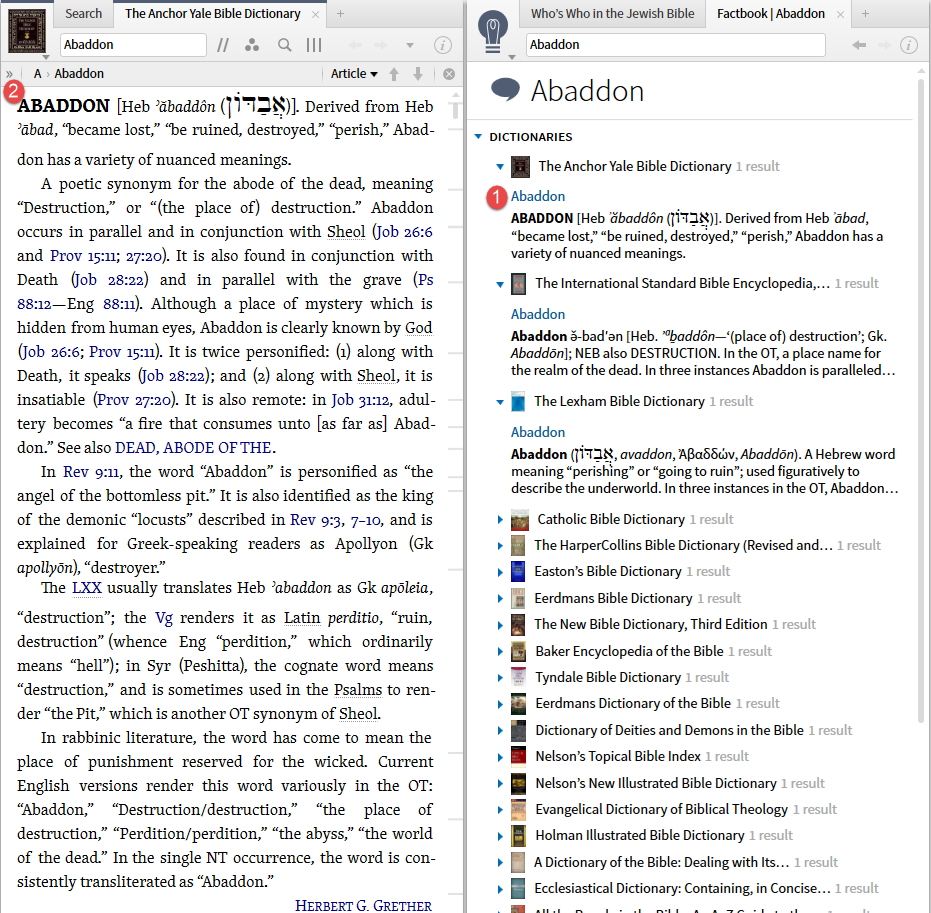Open the history dropdown arrow in dictionary toolbar
931x913 pixels.
click(409, 45)
